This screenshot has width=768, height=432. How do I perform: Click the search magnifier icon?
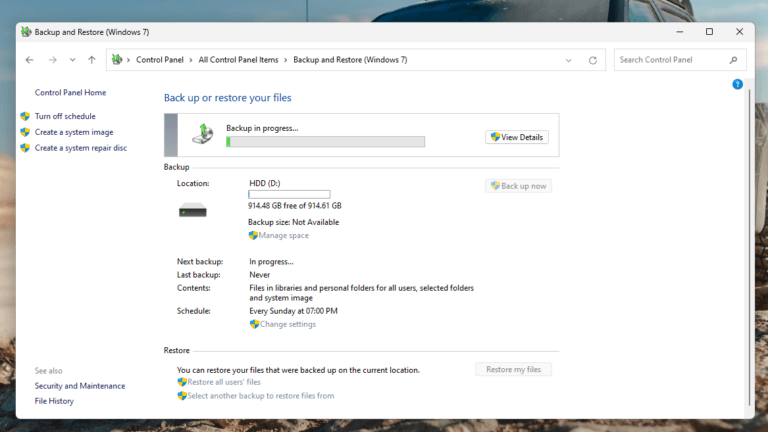(x=733, y=60)
